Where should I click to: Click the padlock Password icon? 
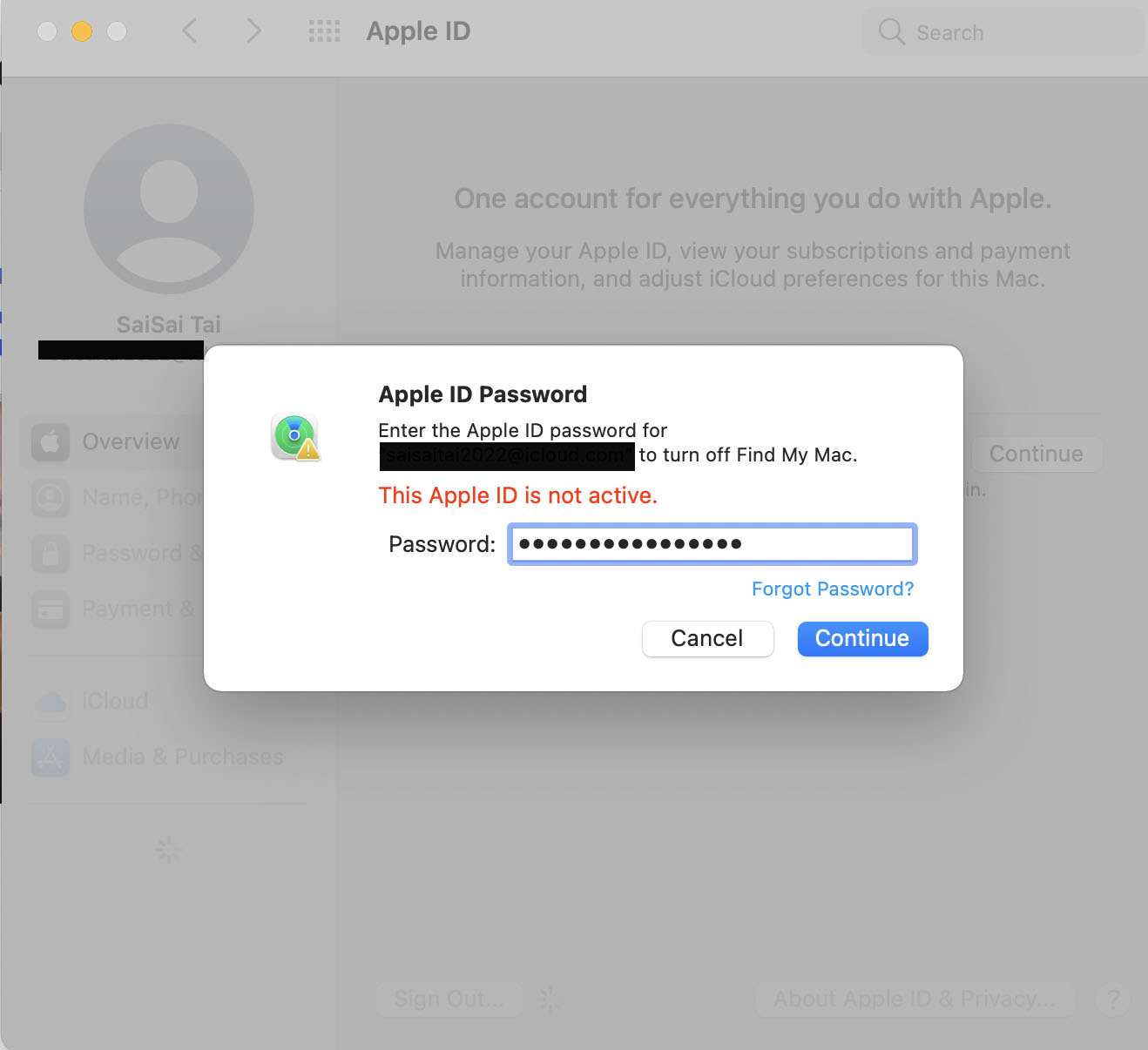coord(51,554)
